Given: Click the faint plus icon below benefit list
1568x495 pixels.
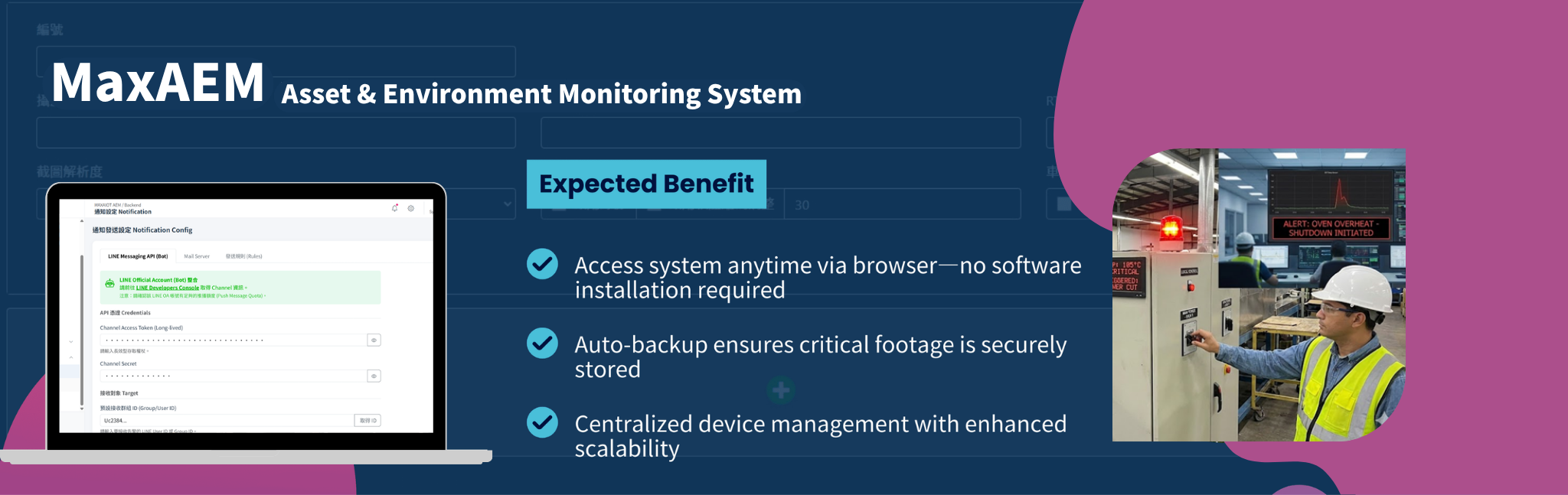Looking at the screenshot, I should tap(781, 390).
